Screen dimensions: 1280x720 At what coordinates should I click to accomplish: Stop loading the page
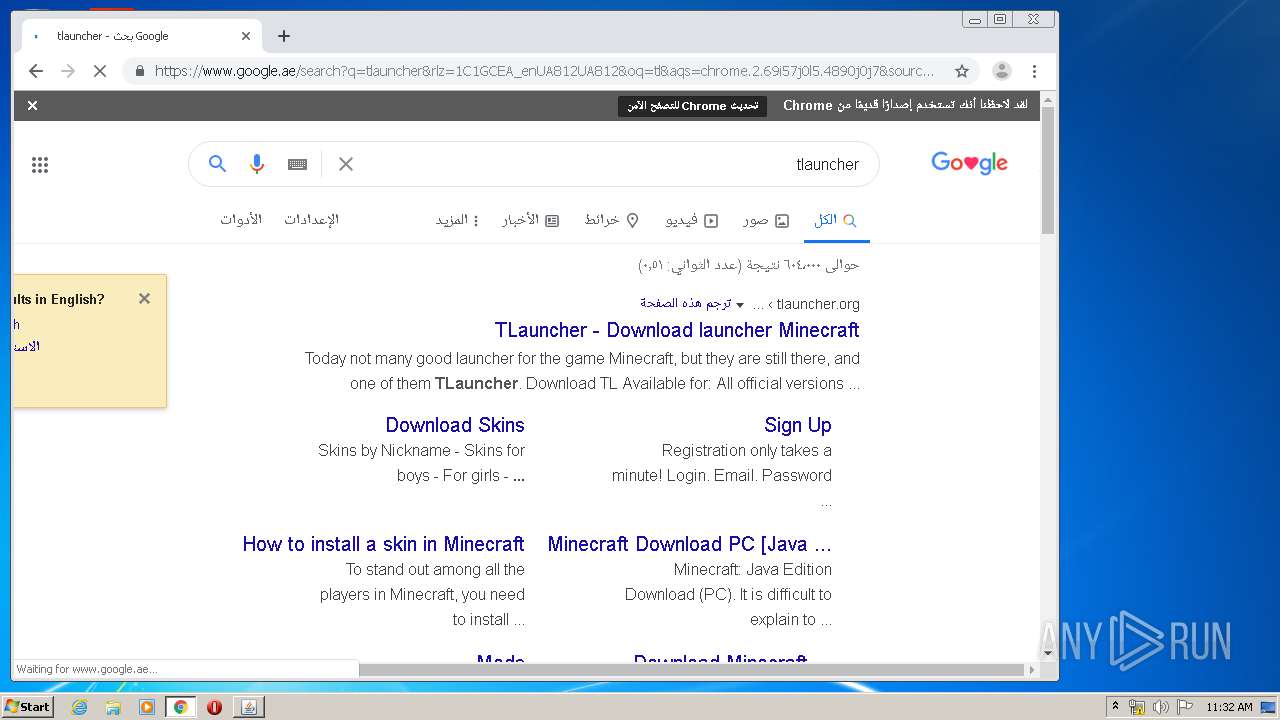tap(100, 71)
